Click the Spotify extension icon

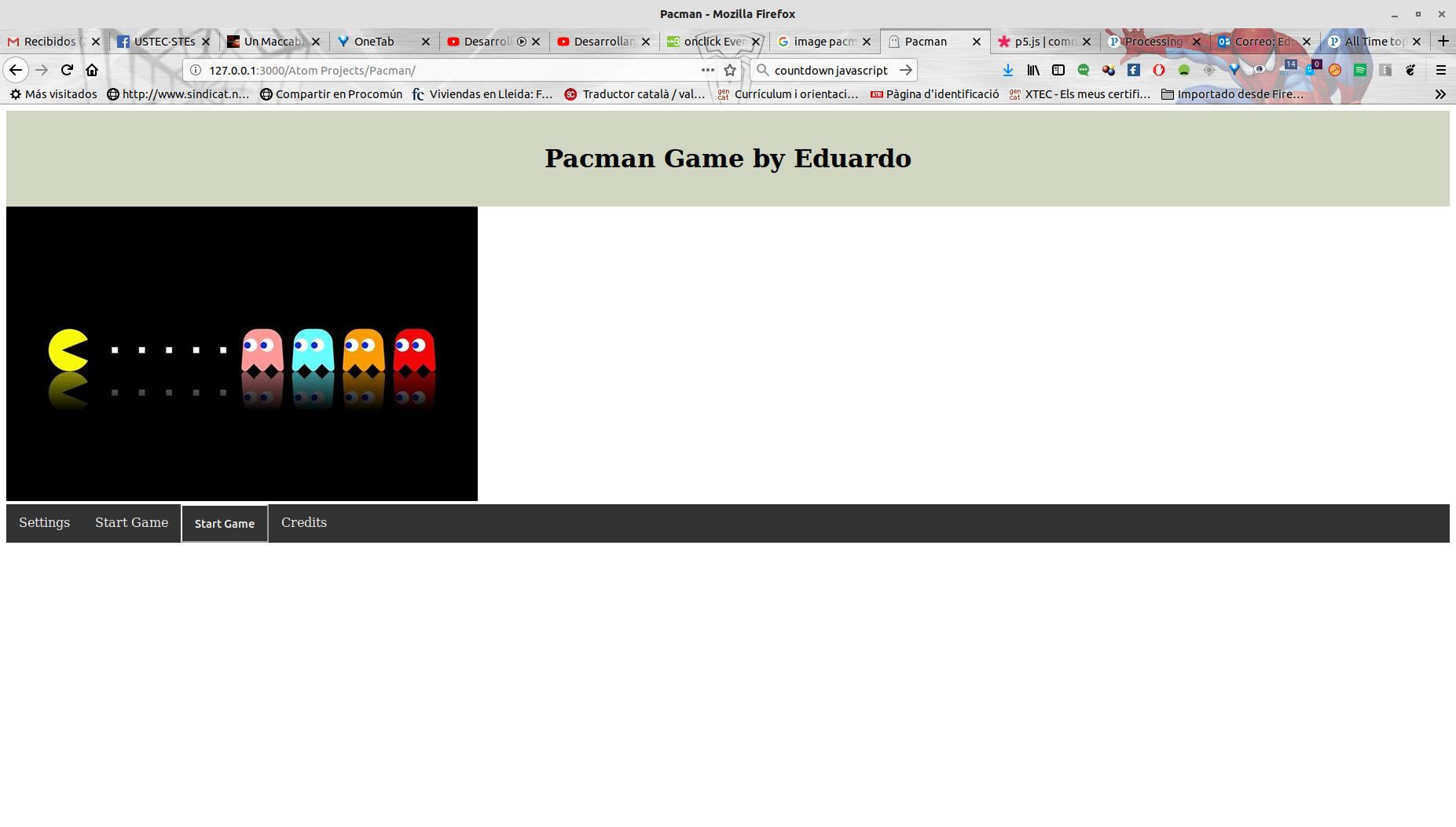coord(1360,70)
